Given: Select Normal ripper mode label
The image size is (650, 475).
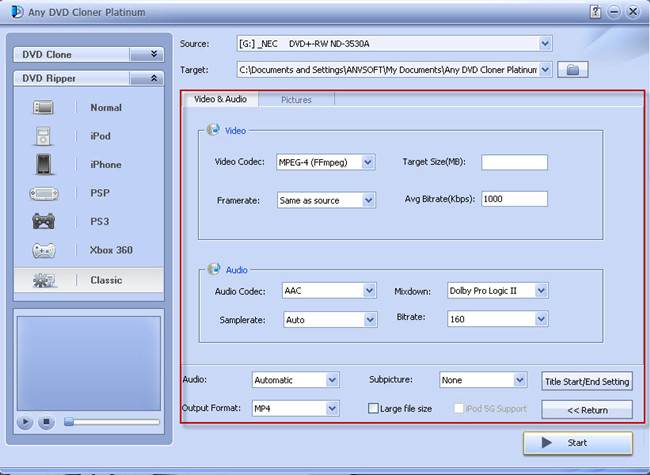Looking at the screenshot, I should coord(106,107).
